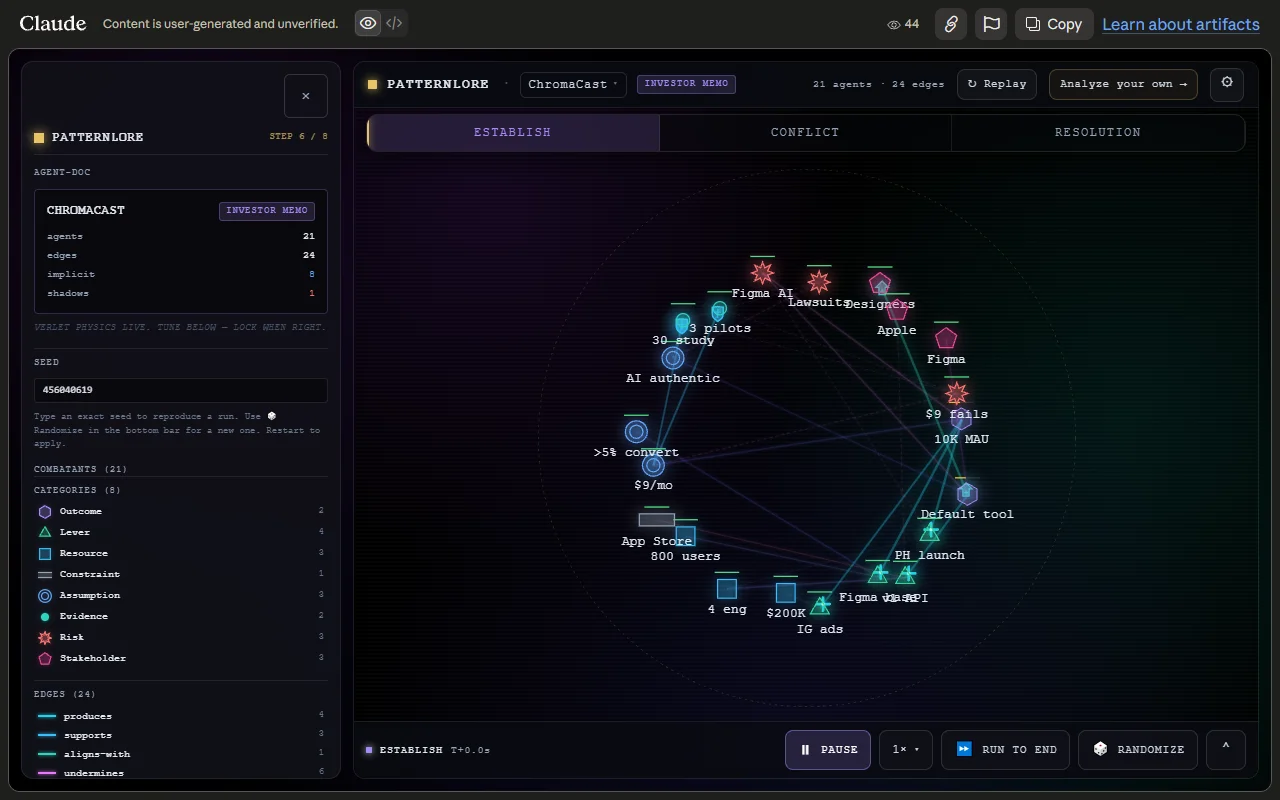
Task: Open settings gear in graph header
Action: tap(1227, 84)
